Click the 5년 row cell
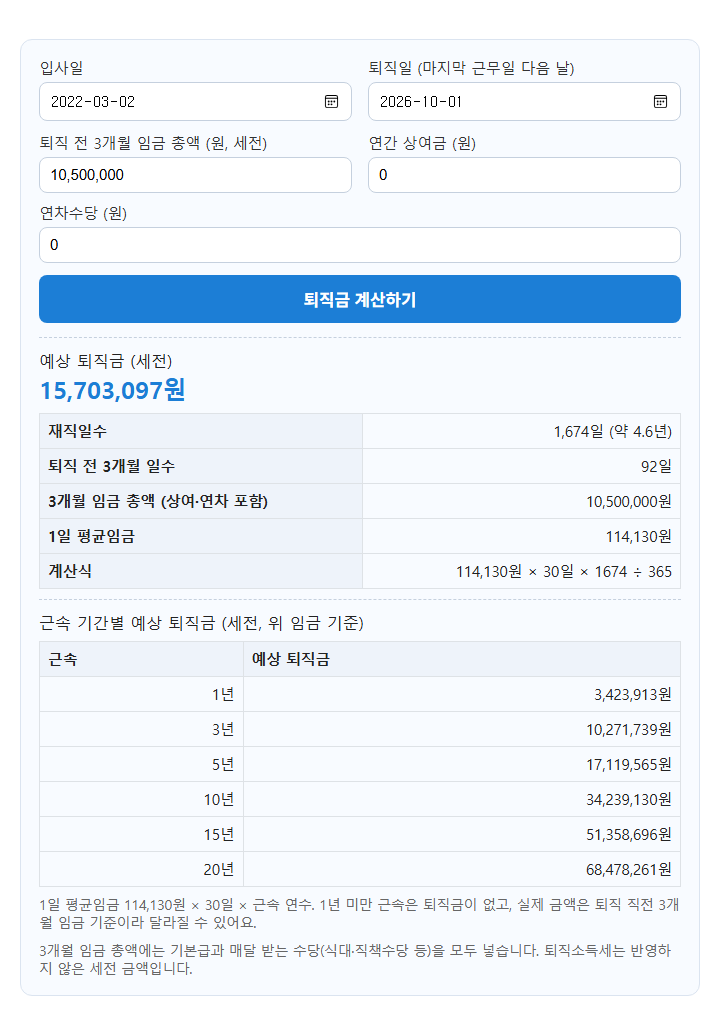Image resolution: width=720 pixels, height=1019 pixels. (x=141, y=765)
